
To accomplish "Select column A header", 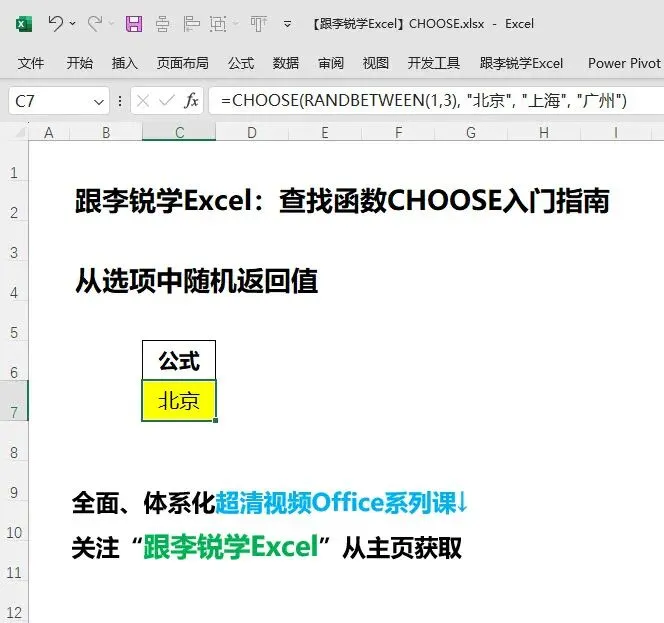I will point(49,133).
